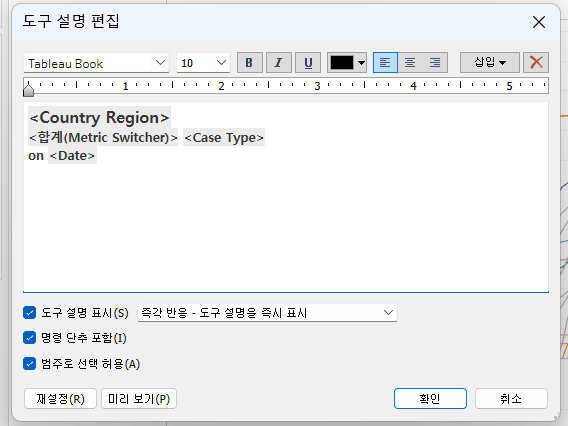Toggle 도구 설명 표시(S) checkbox
Image resolution: width=568 pixels, height=426 pixels.
pyautogui.click(x=30, y=313)
